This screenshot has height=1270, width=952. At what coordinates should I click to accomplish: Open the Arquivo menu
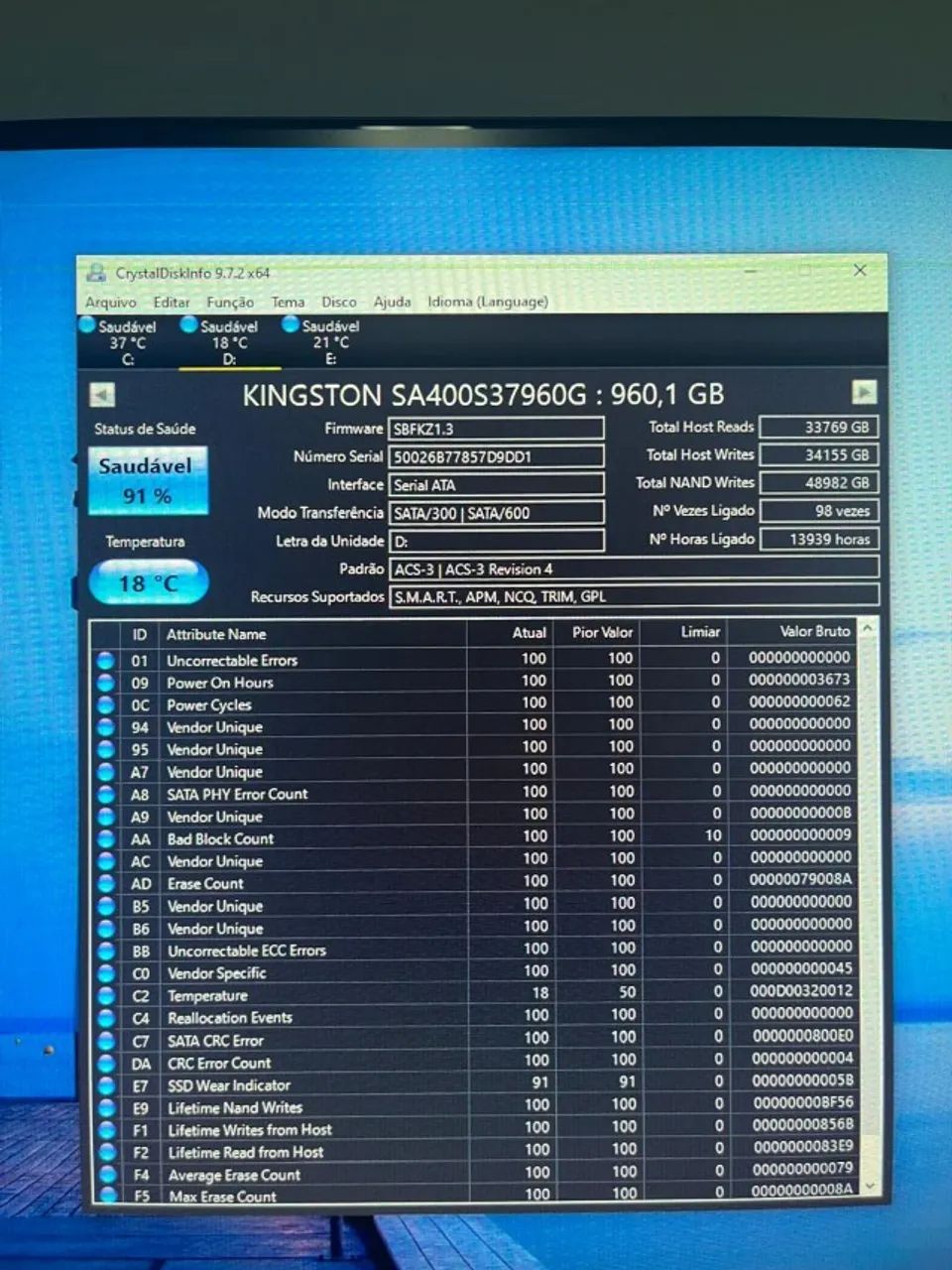pyautogui.click(x=110, y=302)
